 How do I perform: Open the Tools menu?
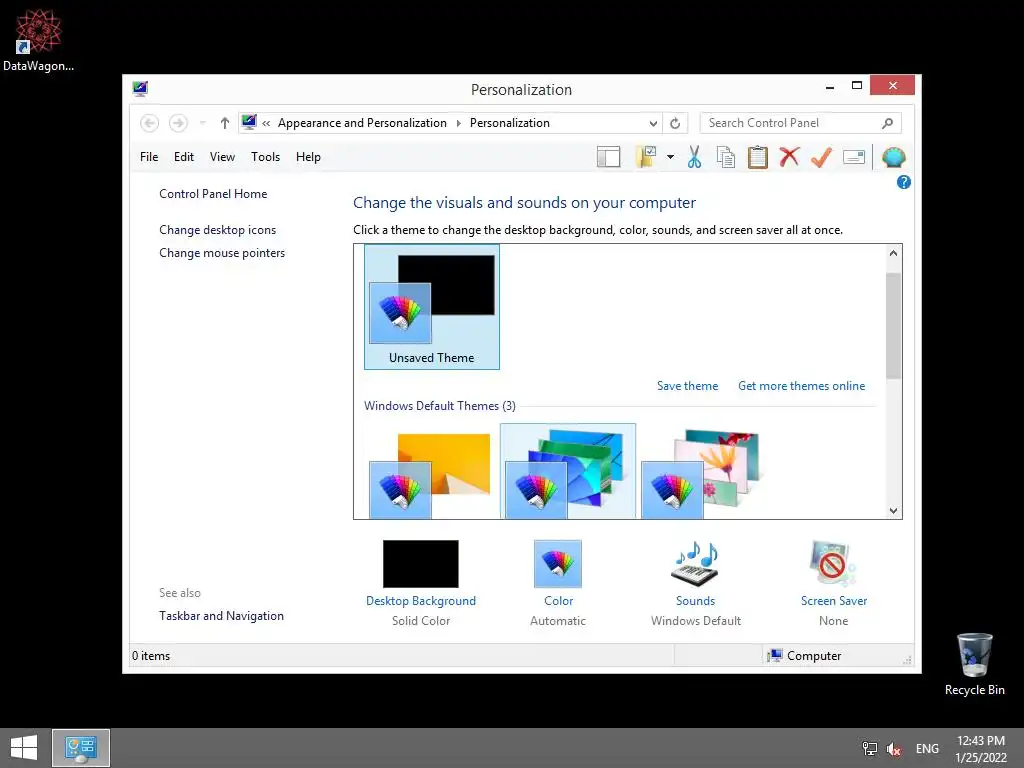pos(265,157)
